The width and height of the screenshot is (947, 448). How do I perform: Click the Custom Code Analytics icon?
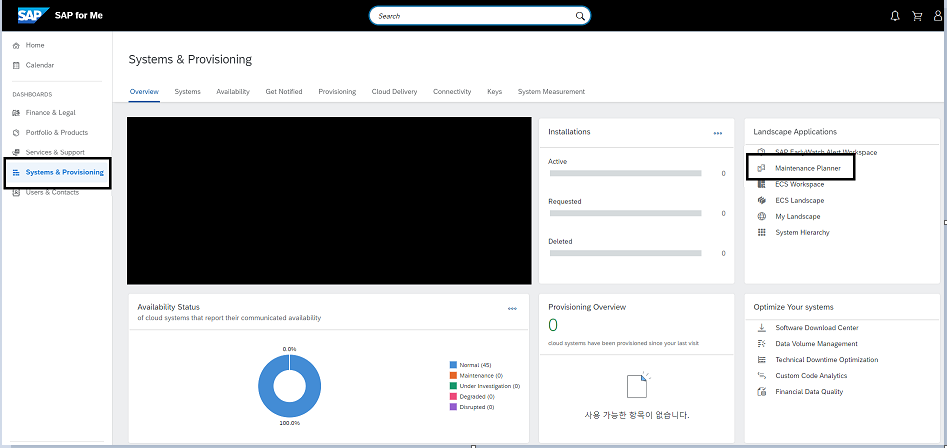click(762, 376)
